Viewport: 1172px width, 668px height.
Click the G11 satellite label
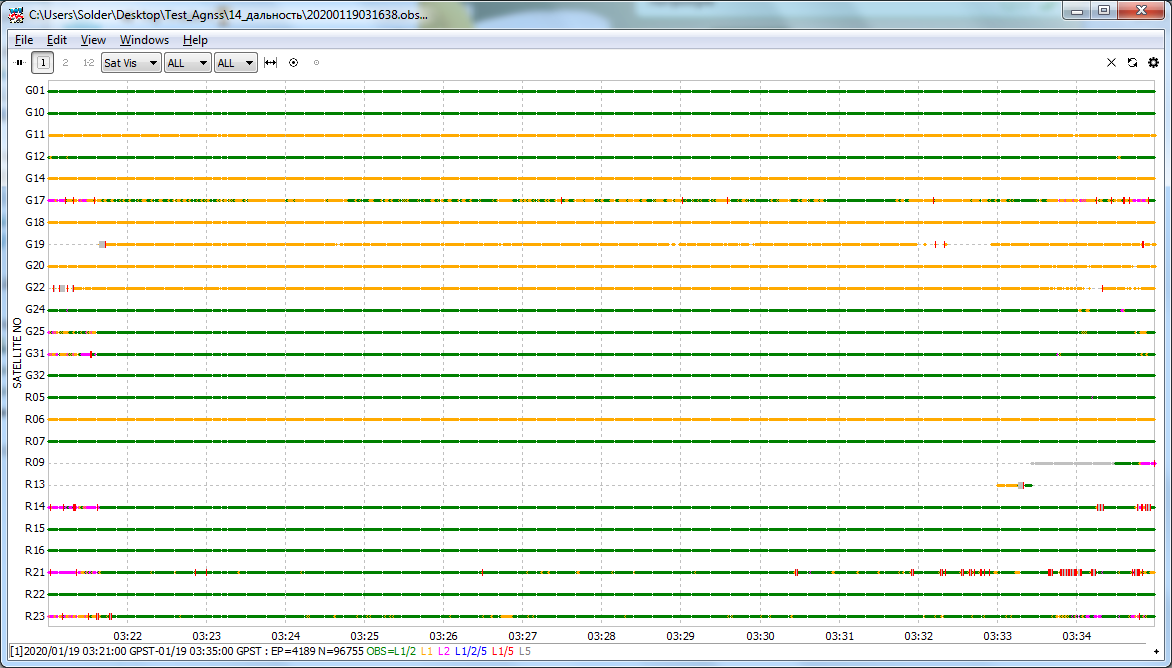point(35,134)
